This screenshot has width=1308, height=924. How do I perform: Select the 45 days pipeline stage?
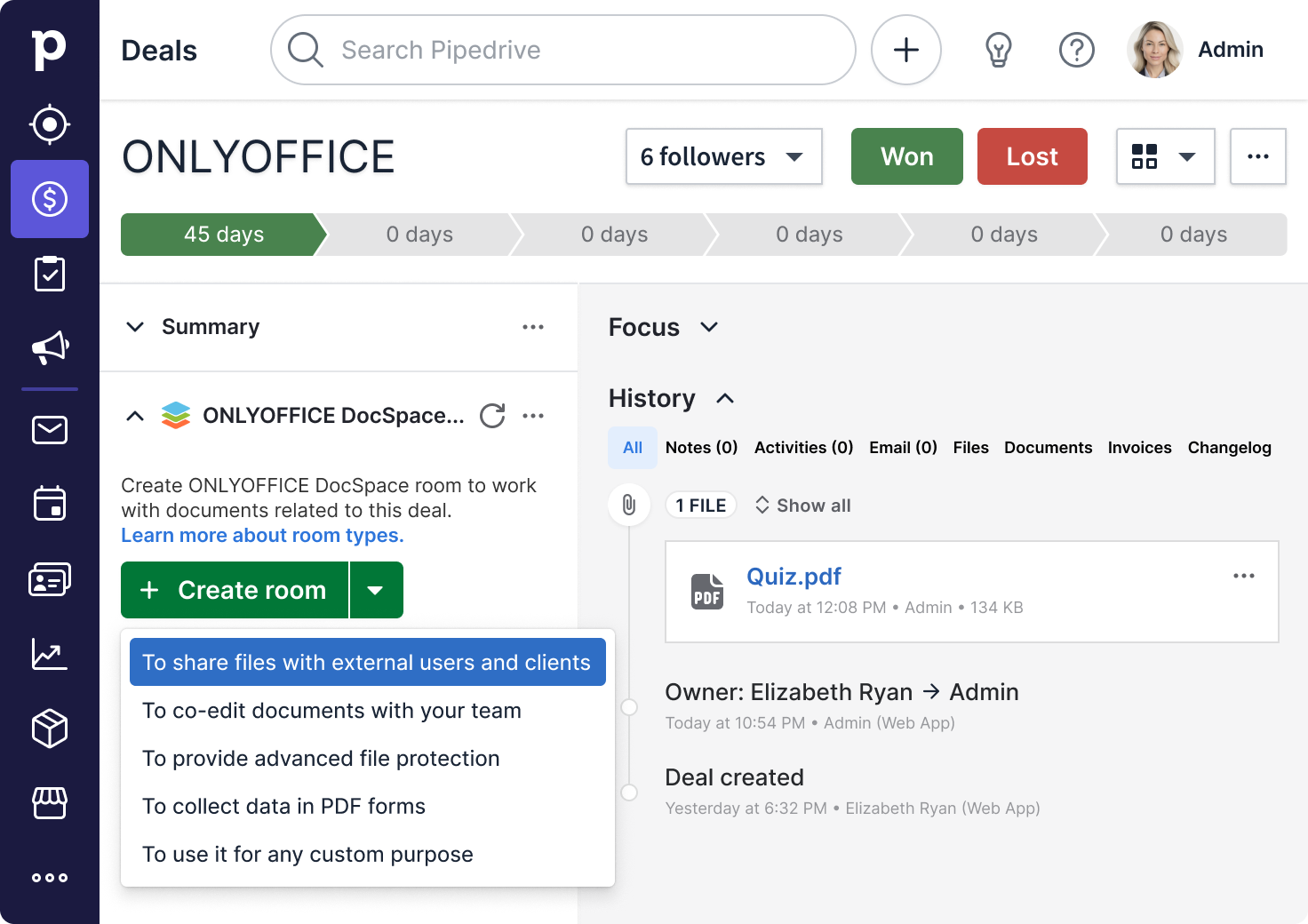[x=224, y=235]
